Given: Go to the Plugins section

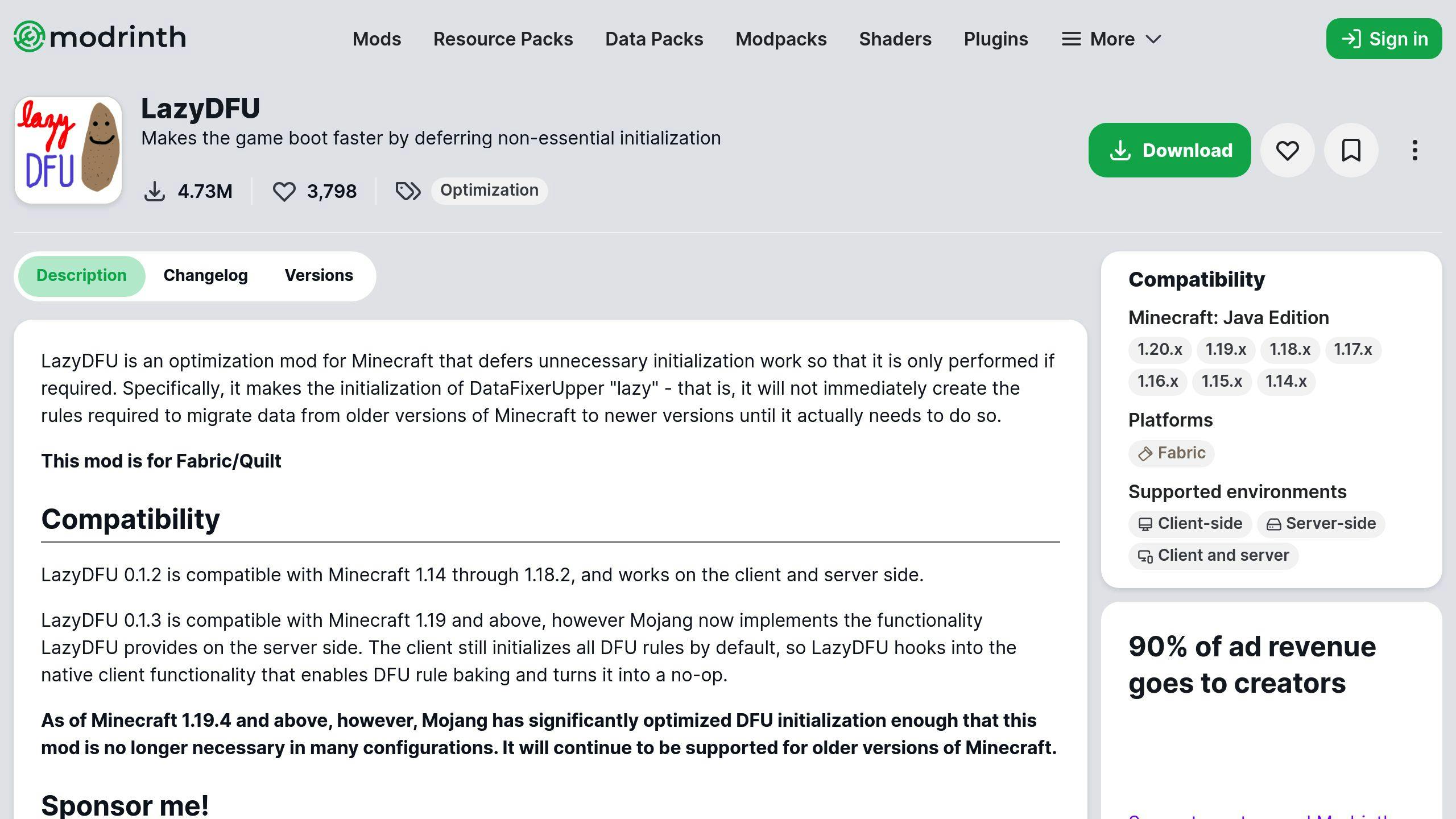Looking at the screenshot, I should pyautogui.click(x=996, y=39).
